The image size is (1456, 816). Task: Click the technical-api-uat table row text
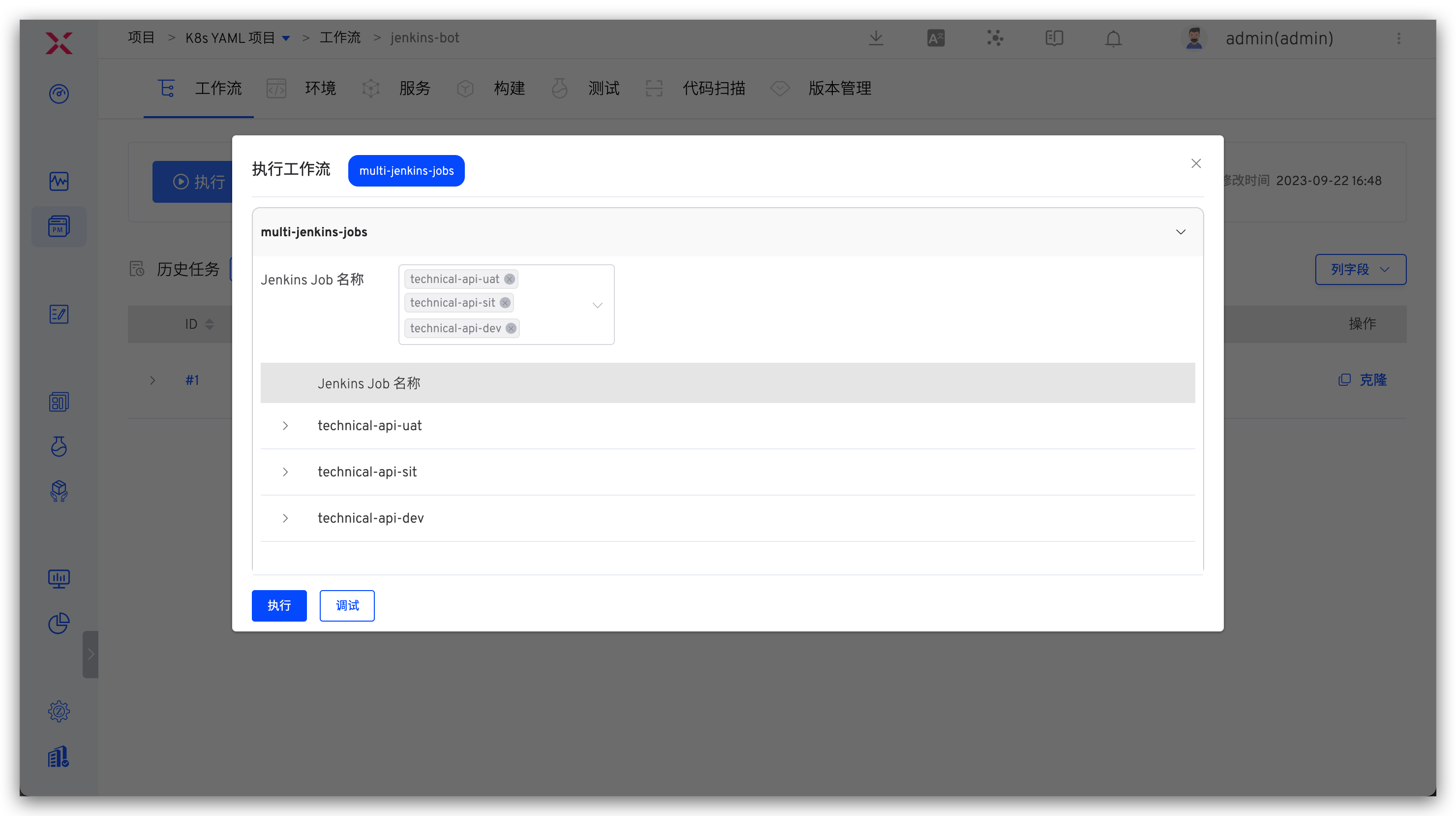pos(369,426)
